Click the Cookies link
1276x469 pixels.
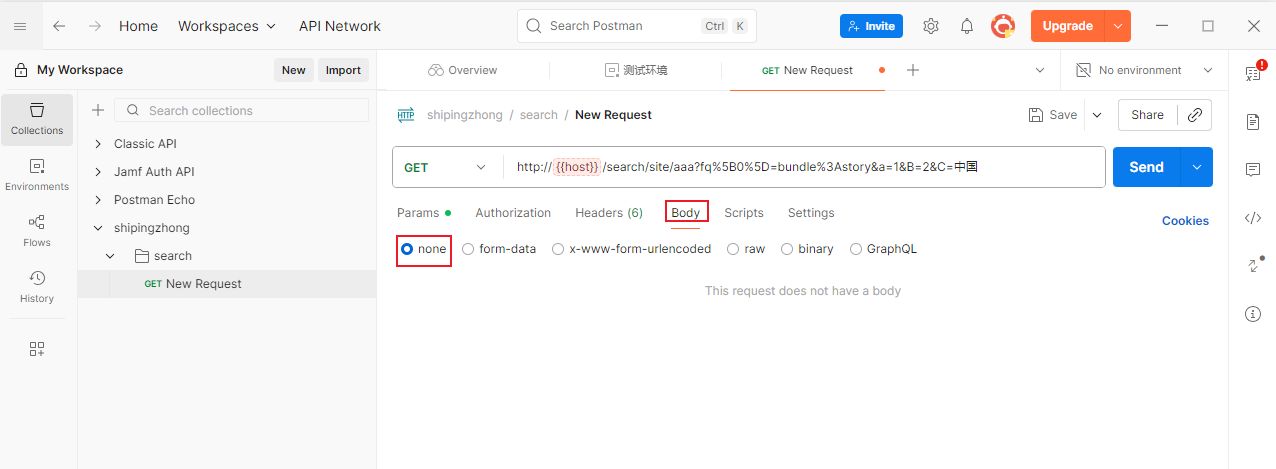1185,221
